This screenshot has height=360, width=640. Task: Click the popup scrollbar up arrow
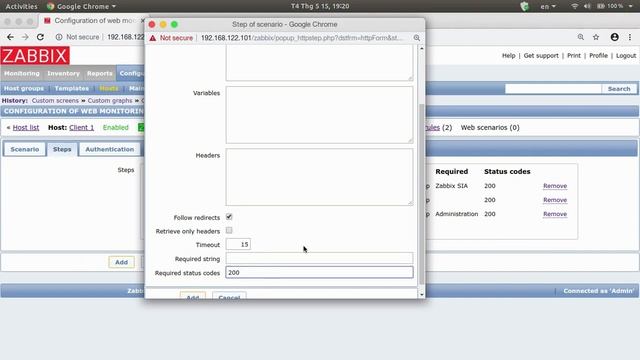click(x=422, y=49)
